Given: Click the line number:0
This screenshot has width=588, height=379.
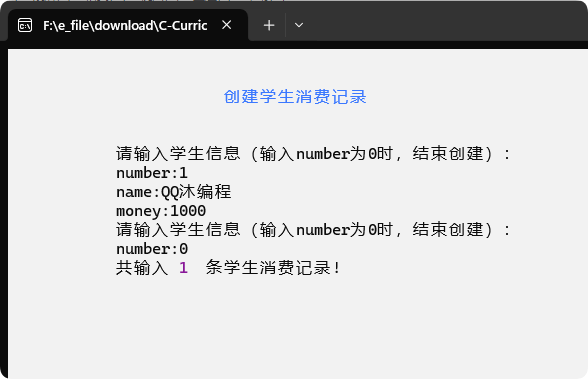Looking at the screenshot, I should coord(152,249).
